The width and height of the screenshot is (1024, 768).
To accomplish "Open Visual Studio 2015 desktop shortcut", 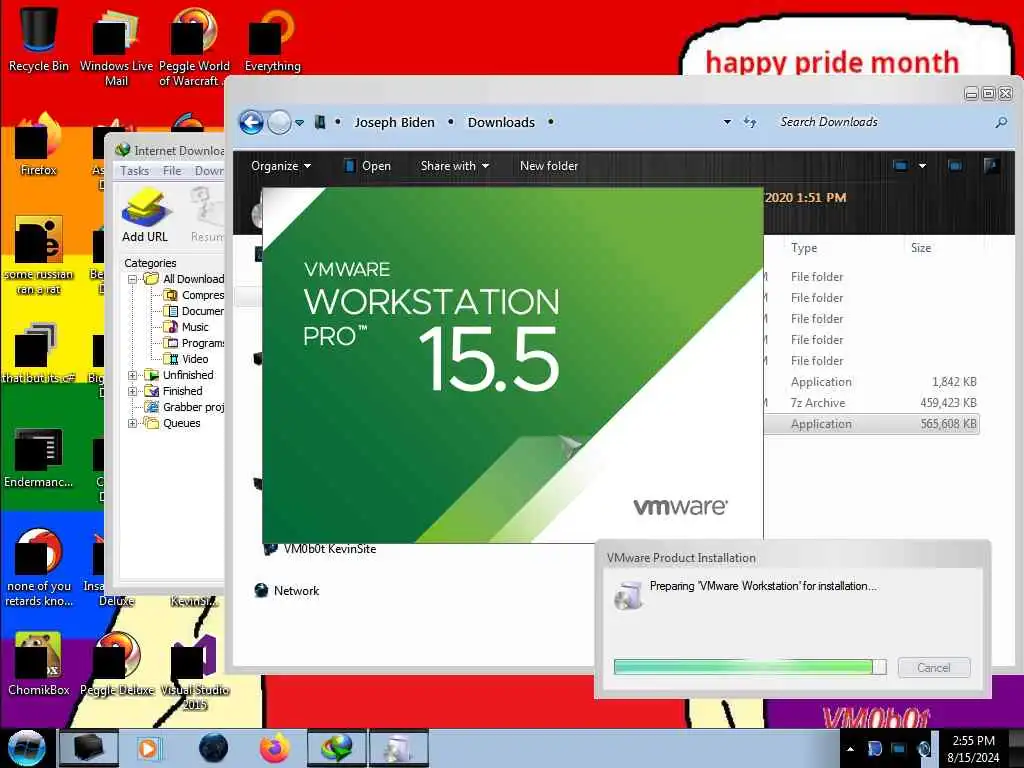I will (x=194, y=671).
